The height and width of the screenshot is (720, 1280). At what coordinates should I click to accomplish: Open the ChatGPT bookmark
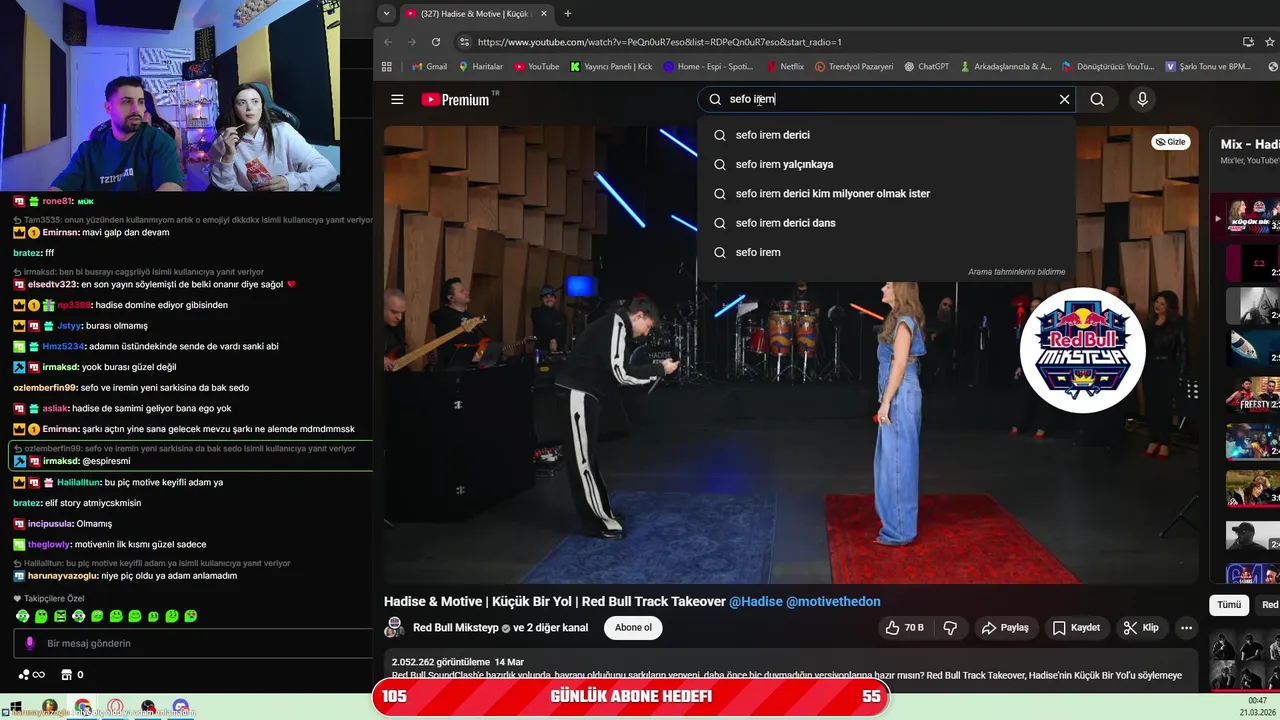pos(926,67)
